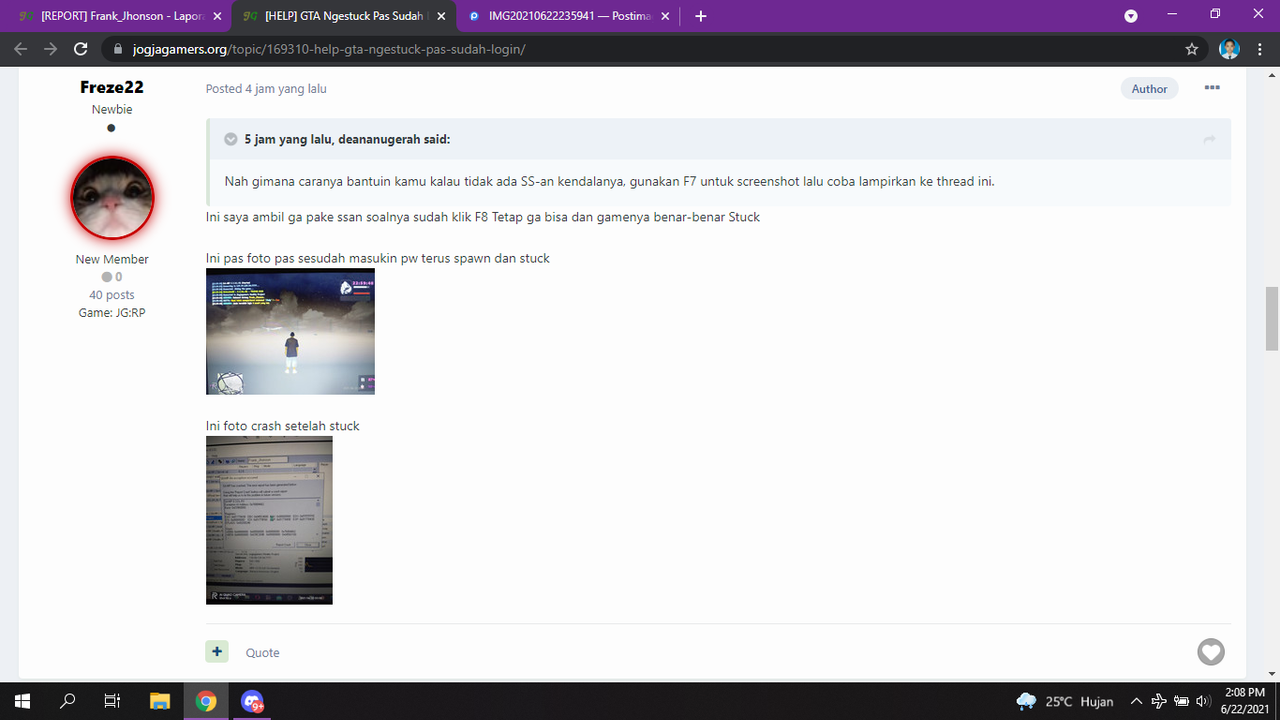Screen dimensions: 1280x720
Task: Click the address bar URL
Action: coord(329,49)
